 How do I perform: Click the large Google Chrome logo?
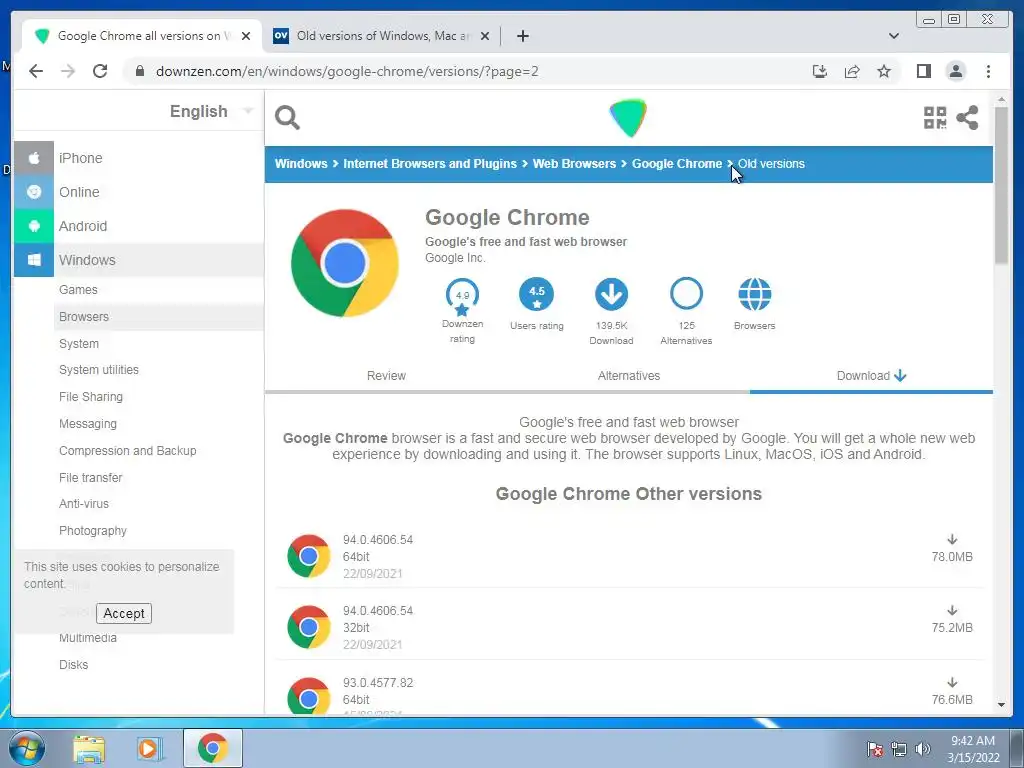tap(345, 263)
